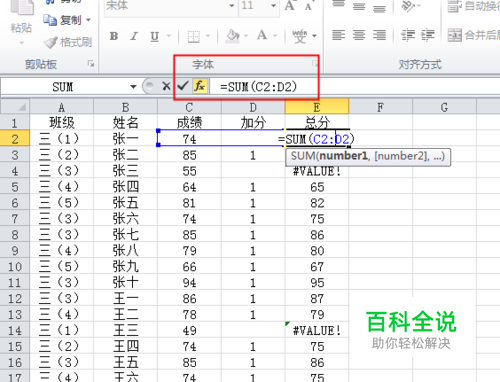Open the Copy (复制) dropdown arrow
Image resolution: width=500 pixels, height=382 pixels.
(x=88, y=20)
